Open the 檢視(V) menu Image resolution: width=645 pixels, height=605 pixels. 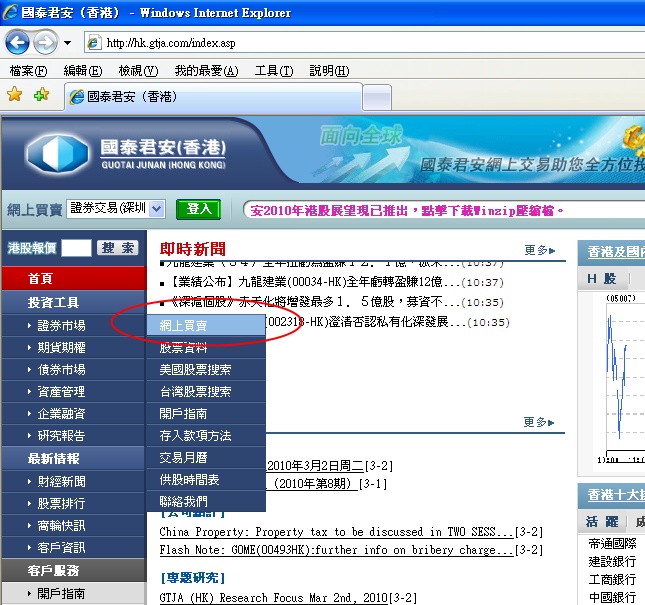[138, 71]
